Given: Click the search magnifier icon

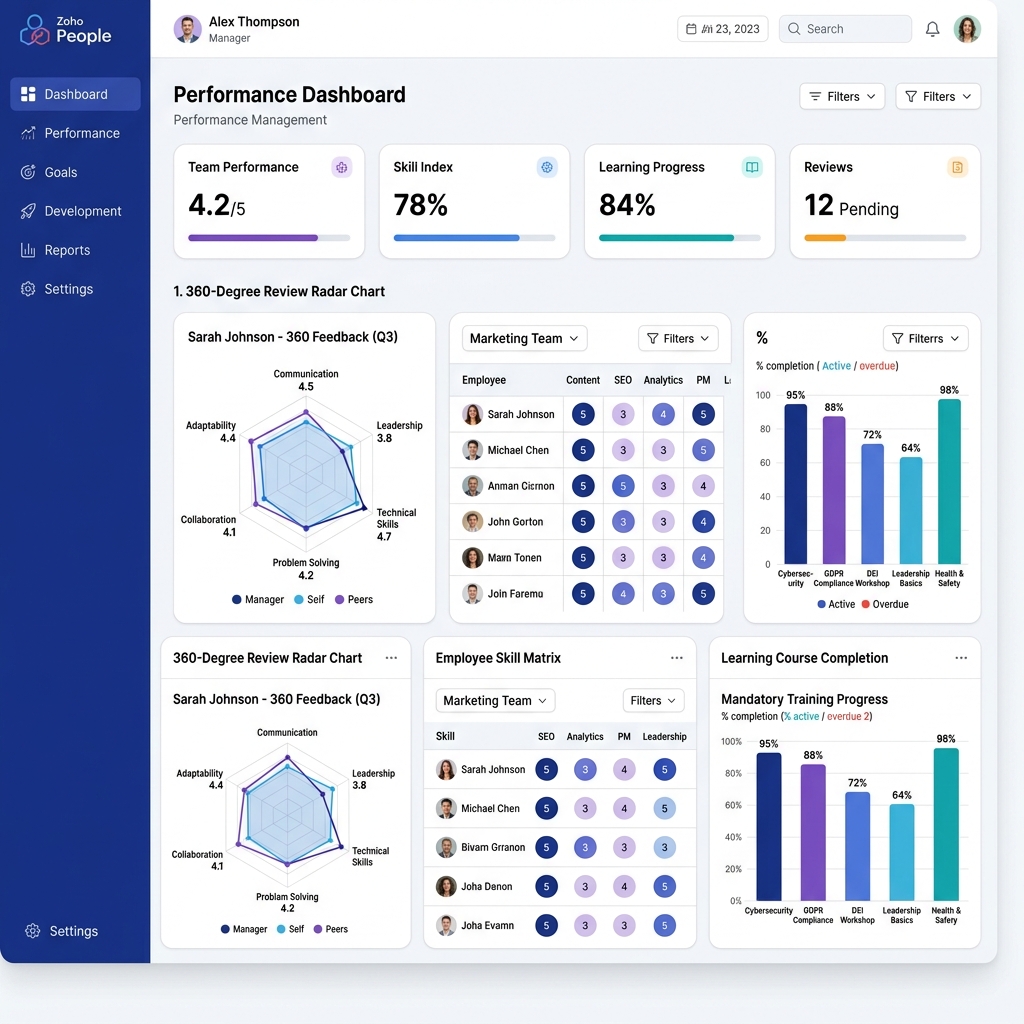Looking at the screenshot, I should 794,29.
